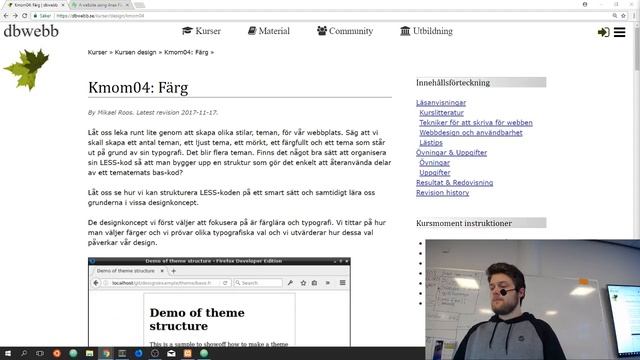Screen dimensions: 640x360
Task: Click the login arrow icon
Action: coord(604,32)
